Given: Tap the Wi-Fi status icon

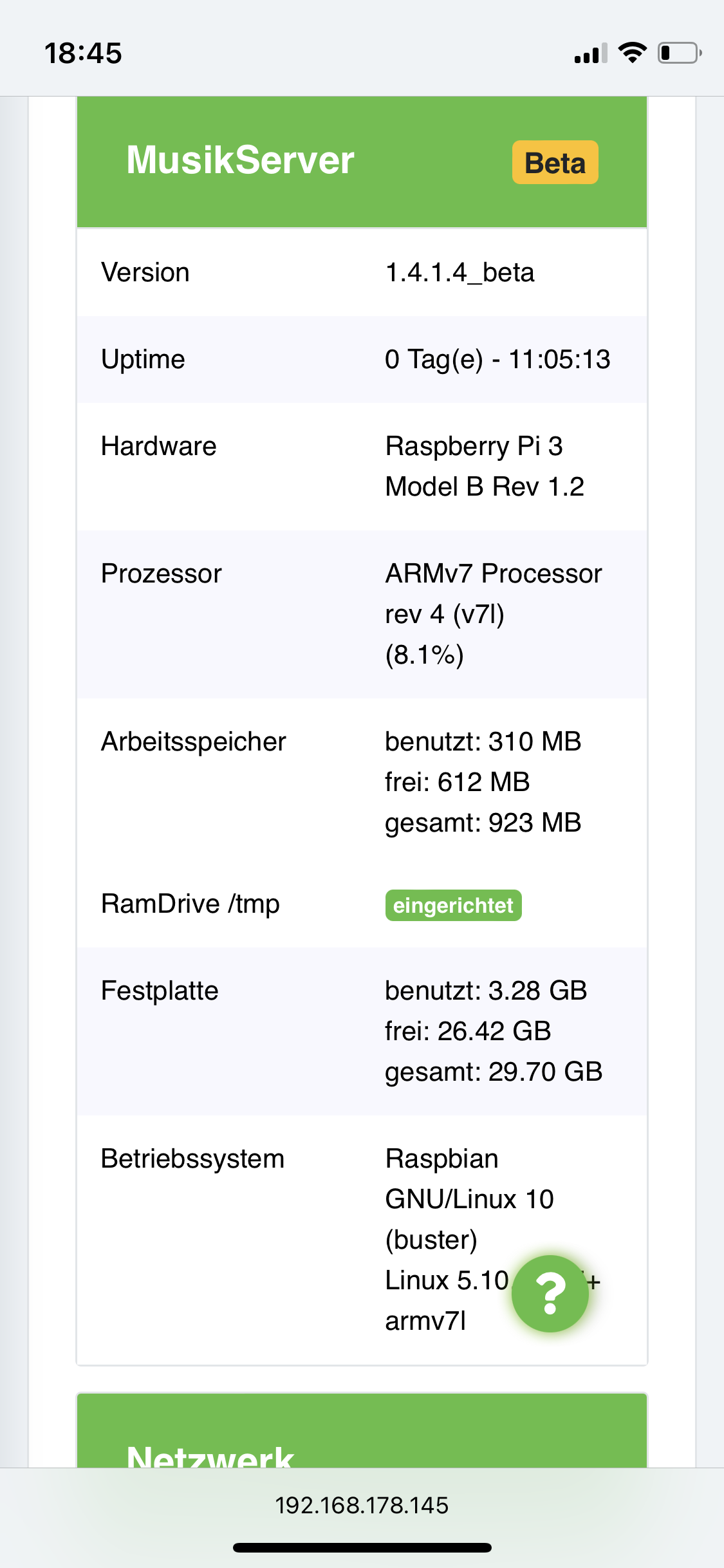Looking at the screenshot, I should [x=632, y=53].
